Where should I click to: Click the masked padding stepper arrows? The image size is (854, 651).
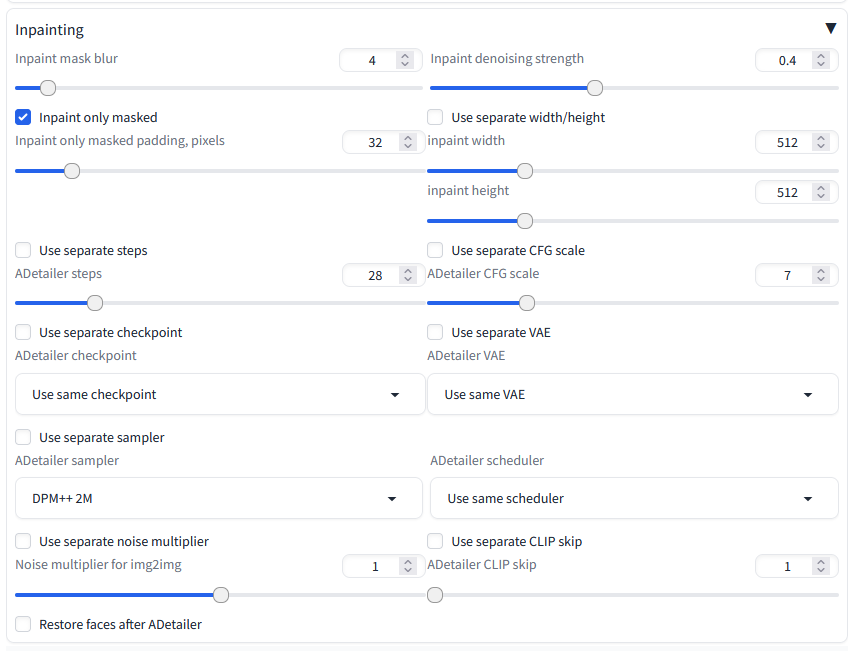407,142
